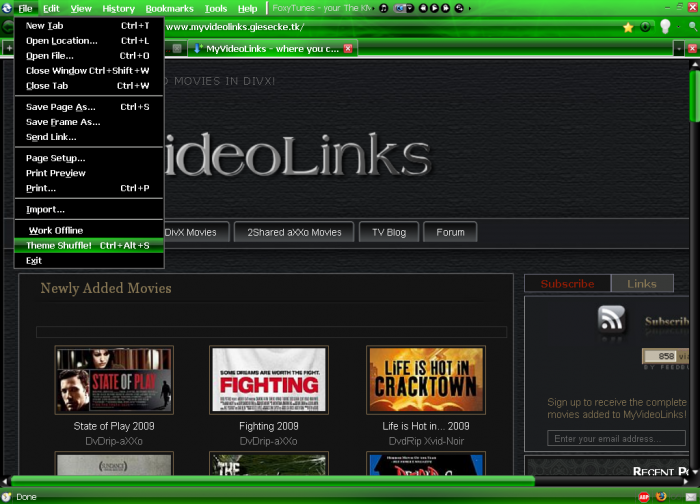
Task: Click the URL address bar
Action: pyautogui.click(x=393, y=27)
